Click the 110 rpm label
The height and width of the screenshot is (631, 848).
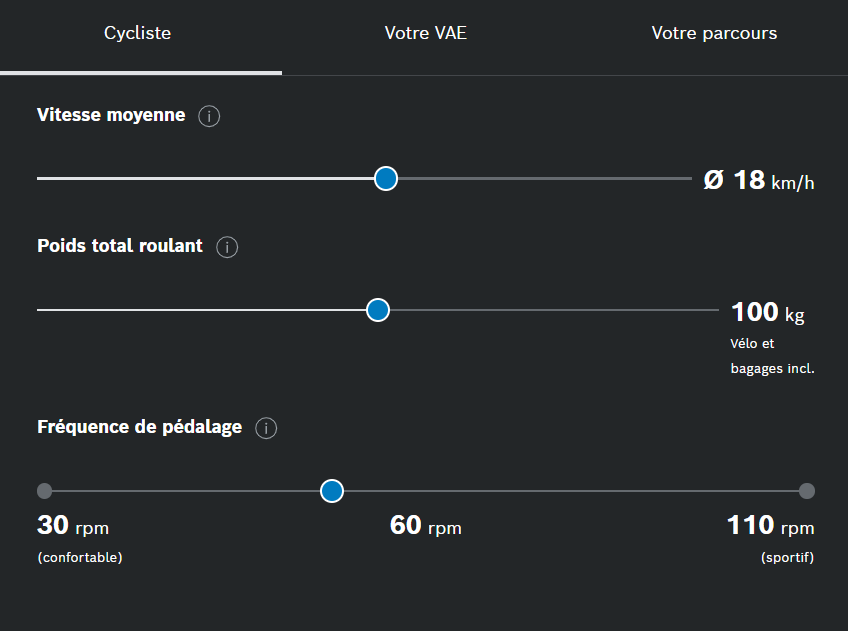pyautogui.click(x=771, y=525)
